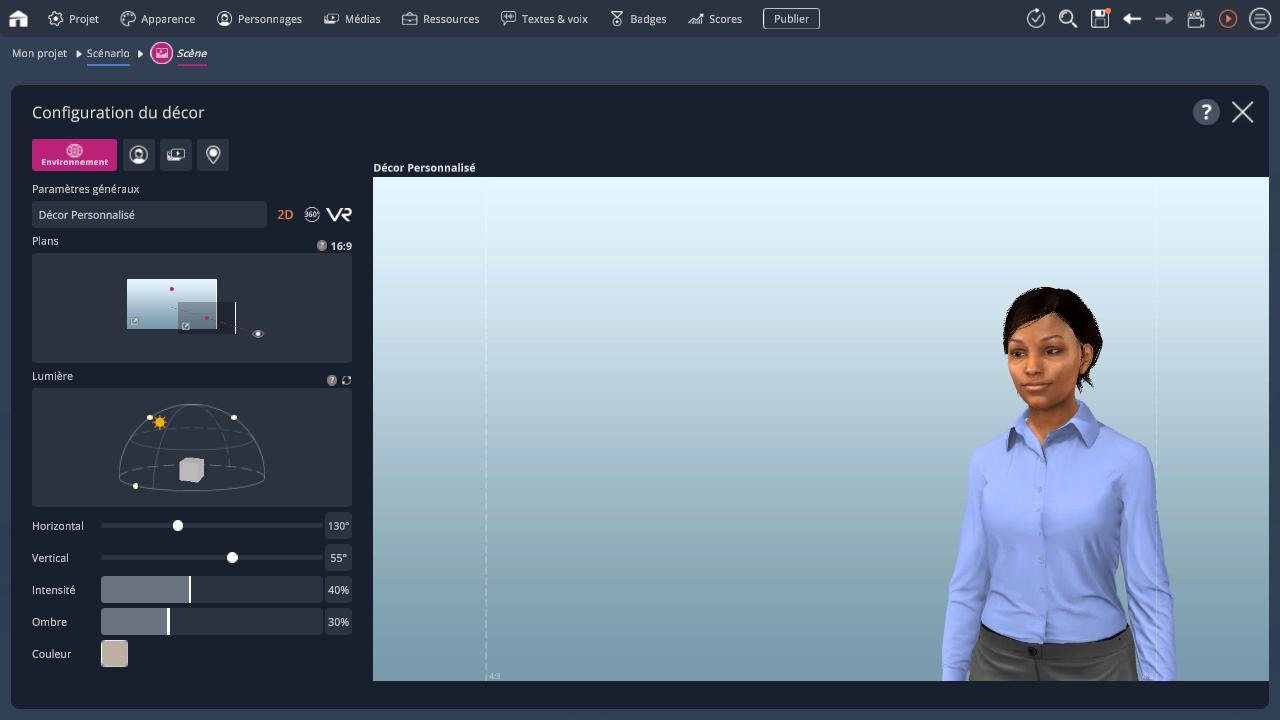This screenshot has height=720, width=1280.
Task: Click the Horizontal angle slider handle
Action: click(178, 525)
